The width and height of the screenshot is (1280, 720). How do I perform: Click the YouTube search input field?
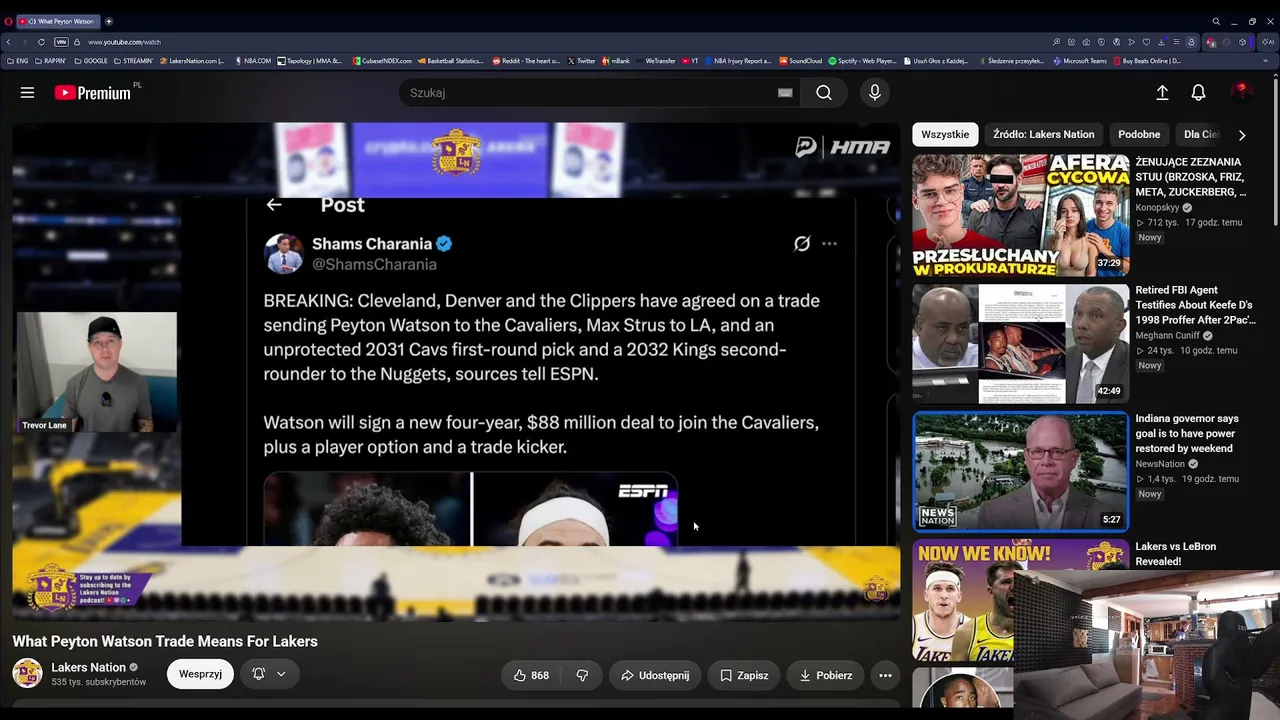(x=590, y=93)
